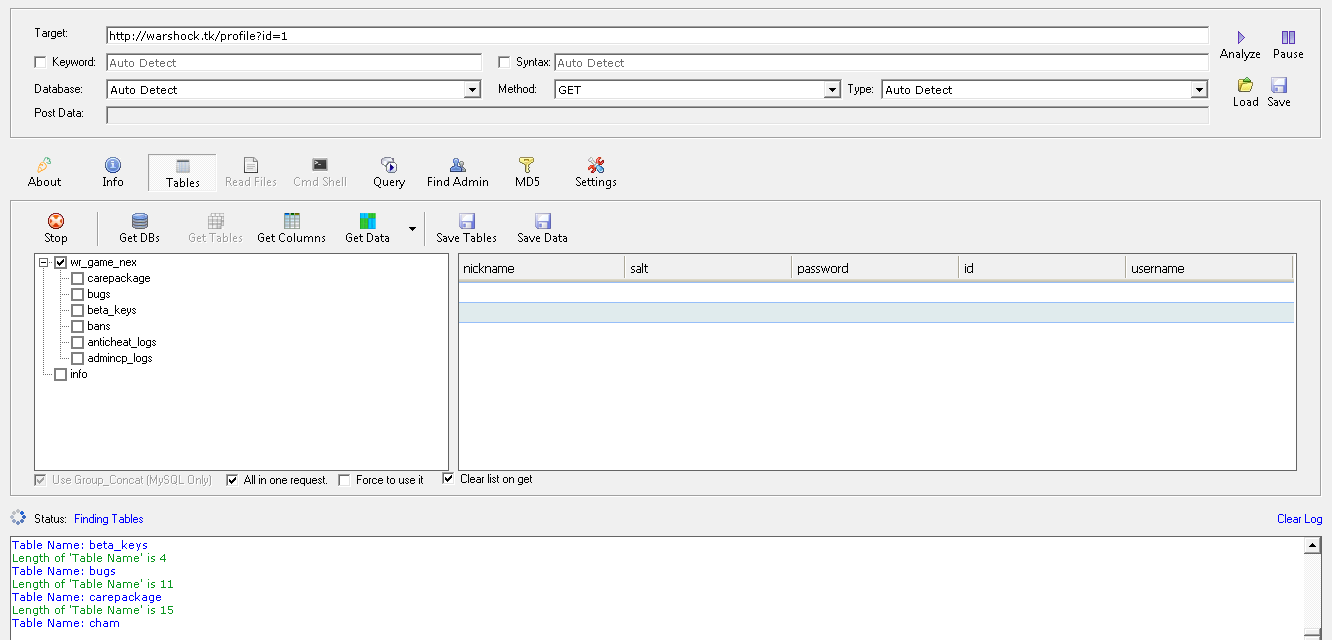Check the beta_keys table checkbox
1332x640 pixels.
77,310
